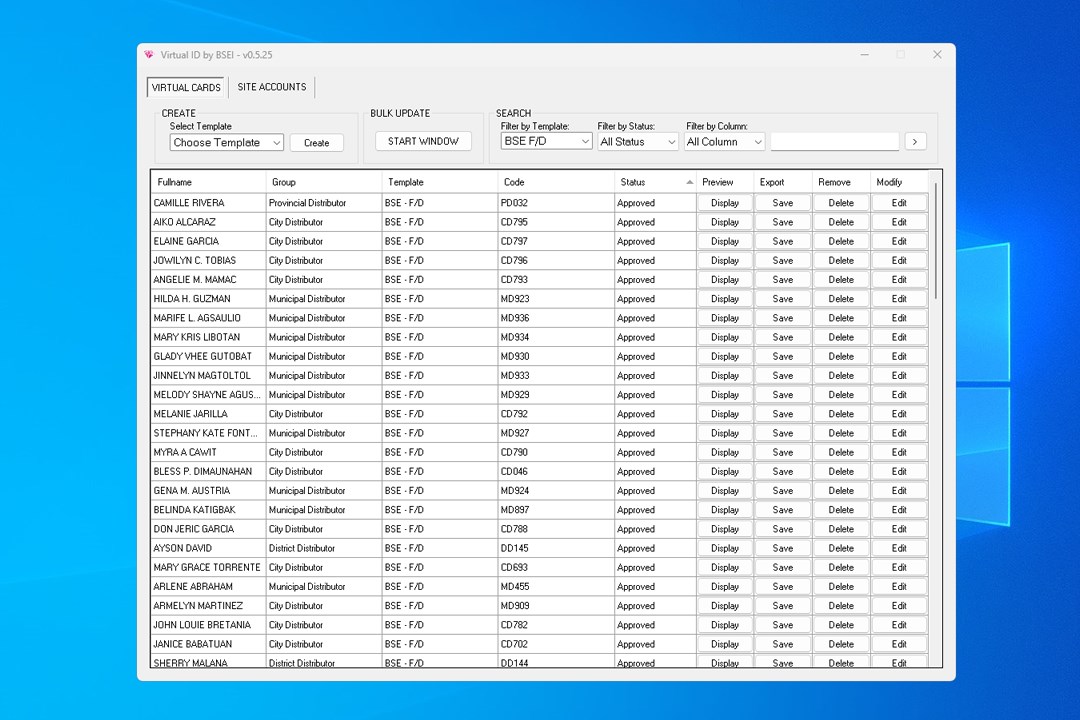
Task: Click the app gem icon in title bar
Action: [x=149, y=54]
